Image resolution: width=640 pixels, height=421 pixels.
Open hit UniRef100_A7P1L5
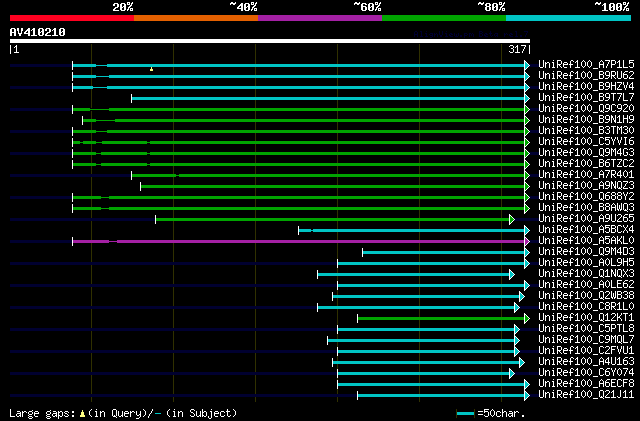tap(586, 65)
